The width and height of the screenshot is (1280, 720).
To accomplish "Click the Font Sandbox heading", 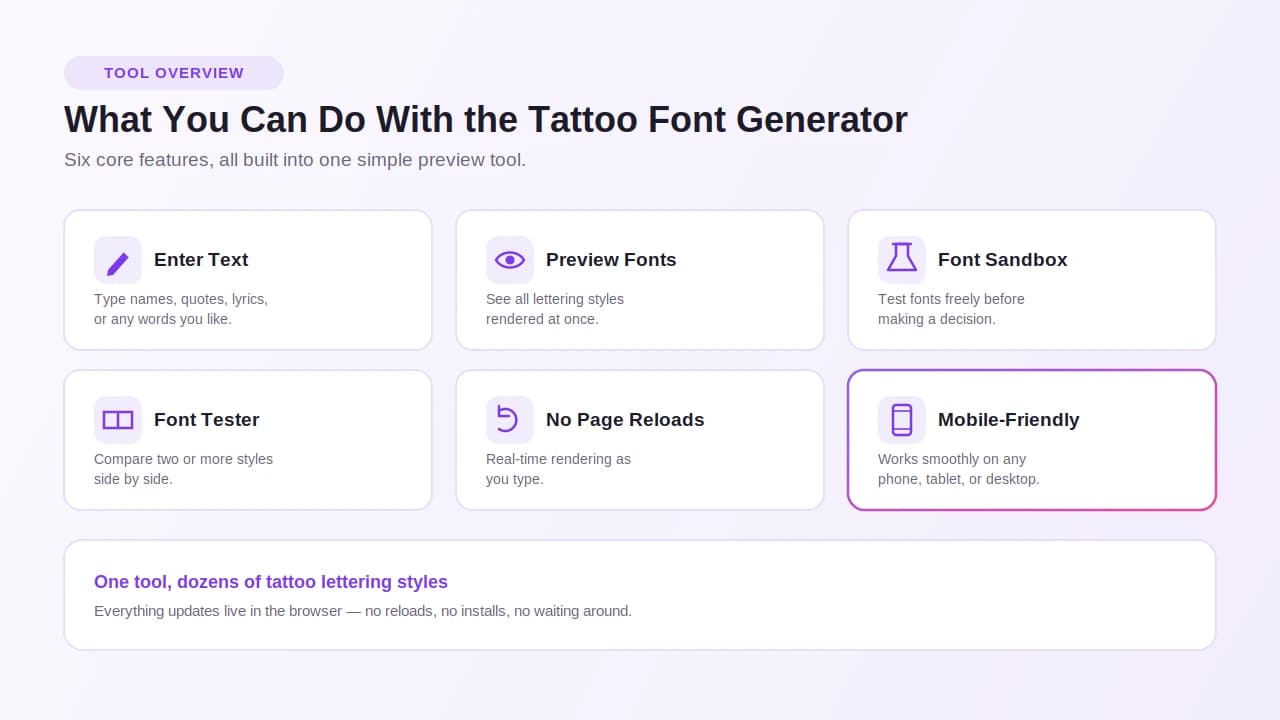I will point(1003,260).
